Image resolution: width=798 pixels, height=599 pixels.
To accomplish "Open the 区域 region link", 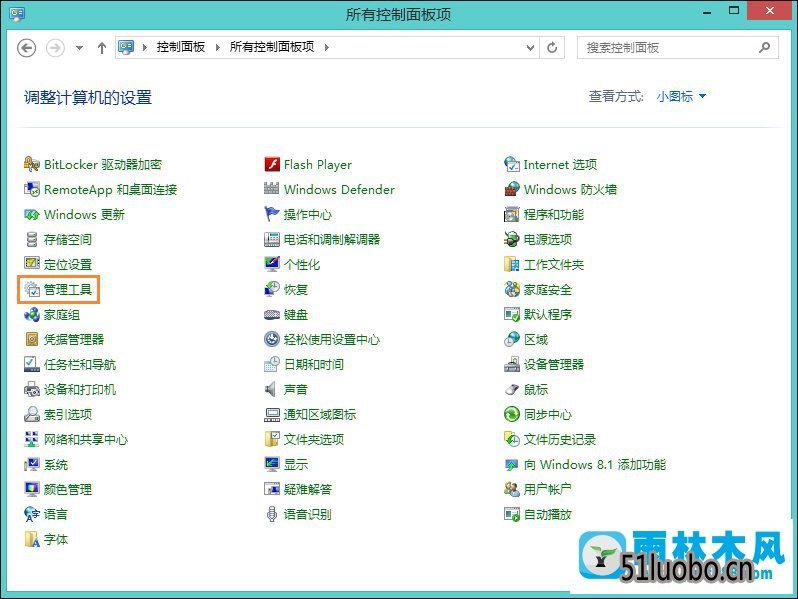I will 536,339.
